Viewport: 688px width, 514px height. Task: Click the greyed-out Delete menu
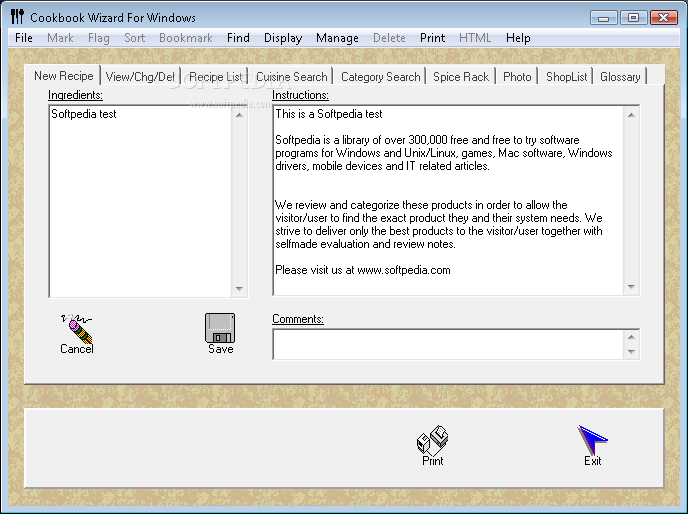tap(389, 38)
